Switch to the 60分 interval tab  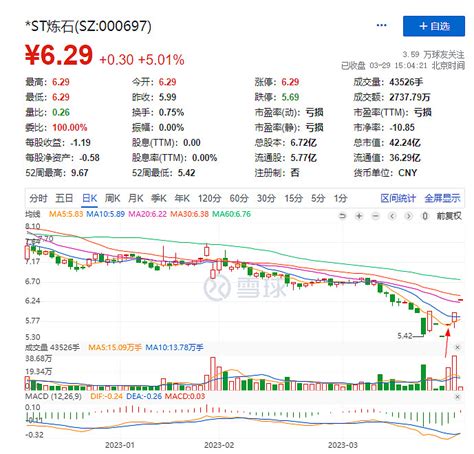pyautogui.click(x=239, y=198)
